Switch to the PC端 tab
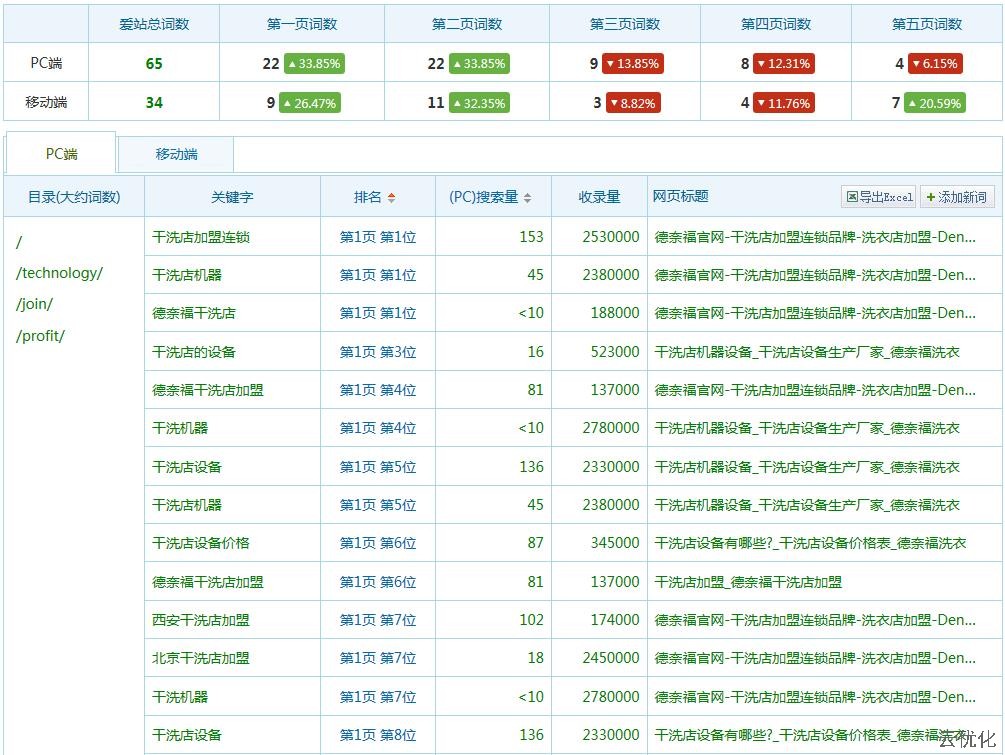This screenshot has width=1005, height=755. coord(61,154)
